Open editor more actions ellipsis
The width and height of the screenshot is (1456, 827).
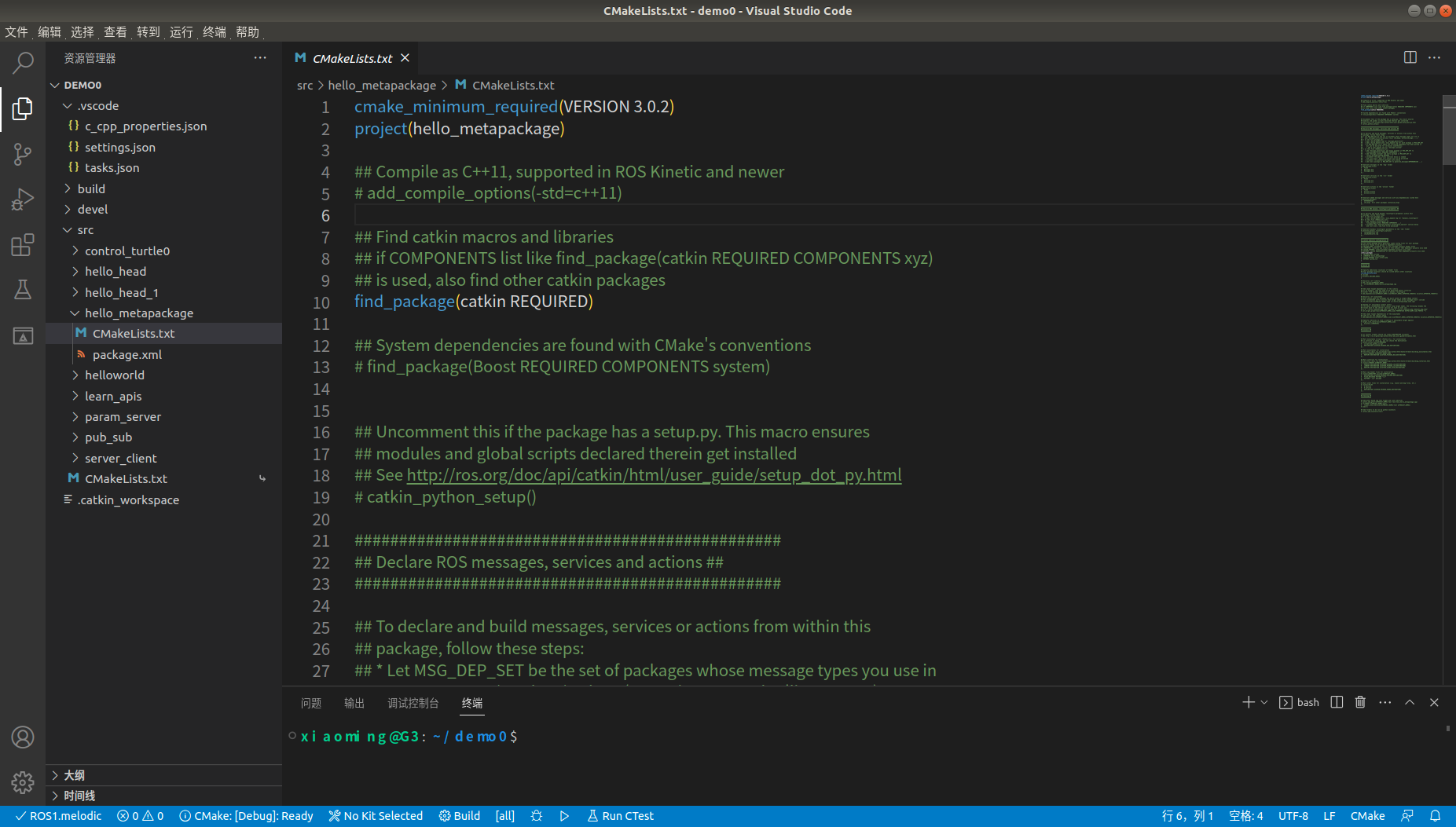coord(1434,57)
